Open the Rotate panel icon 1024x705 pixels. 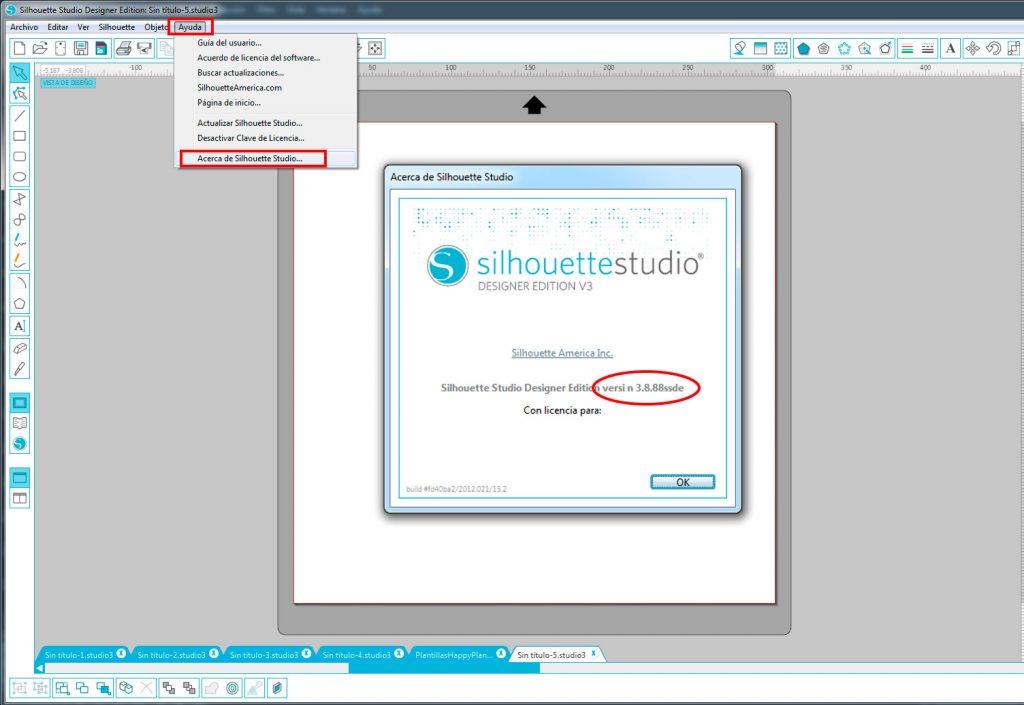click(x=993, y=48)
